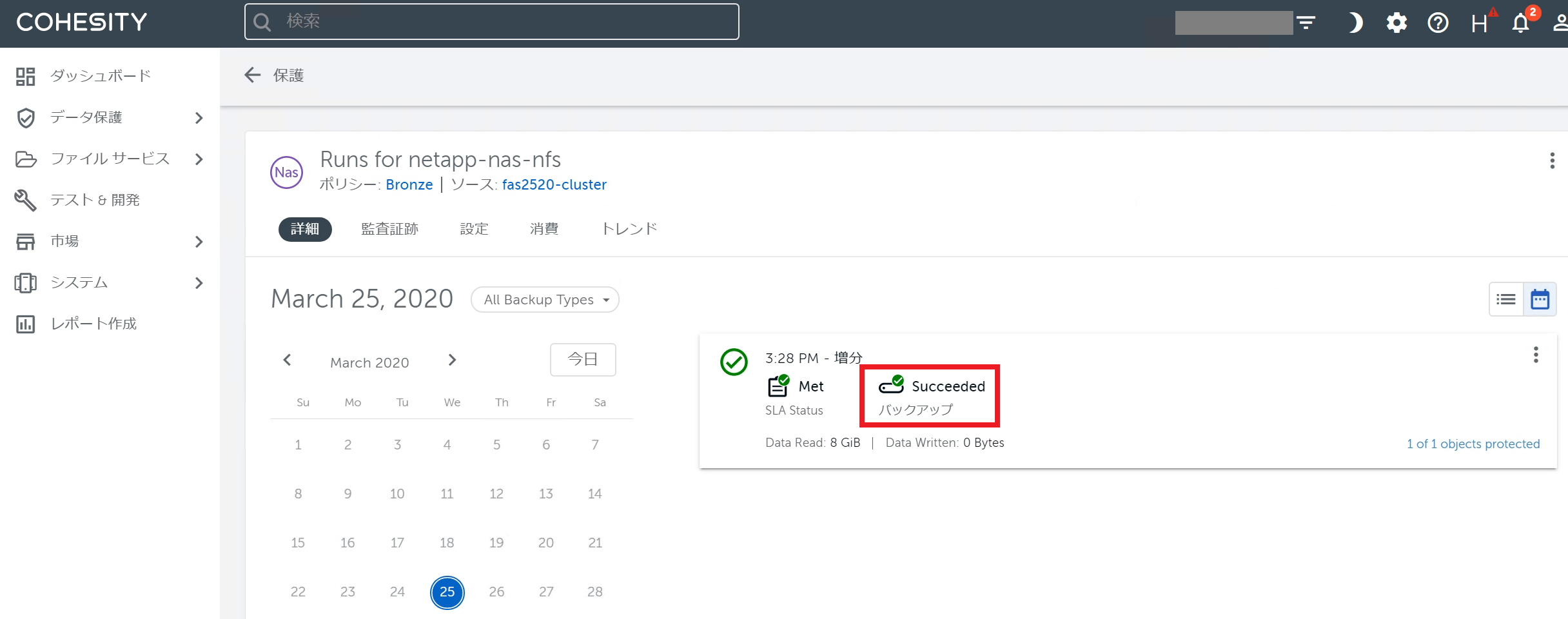
Task: Click the 3:28 PM - 増分 run title
Action: pos(814,358)
